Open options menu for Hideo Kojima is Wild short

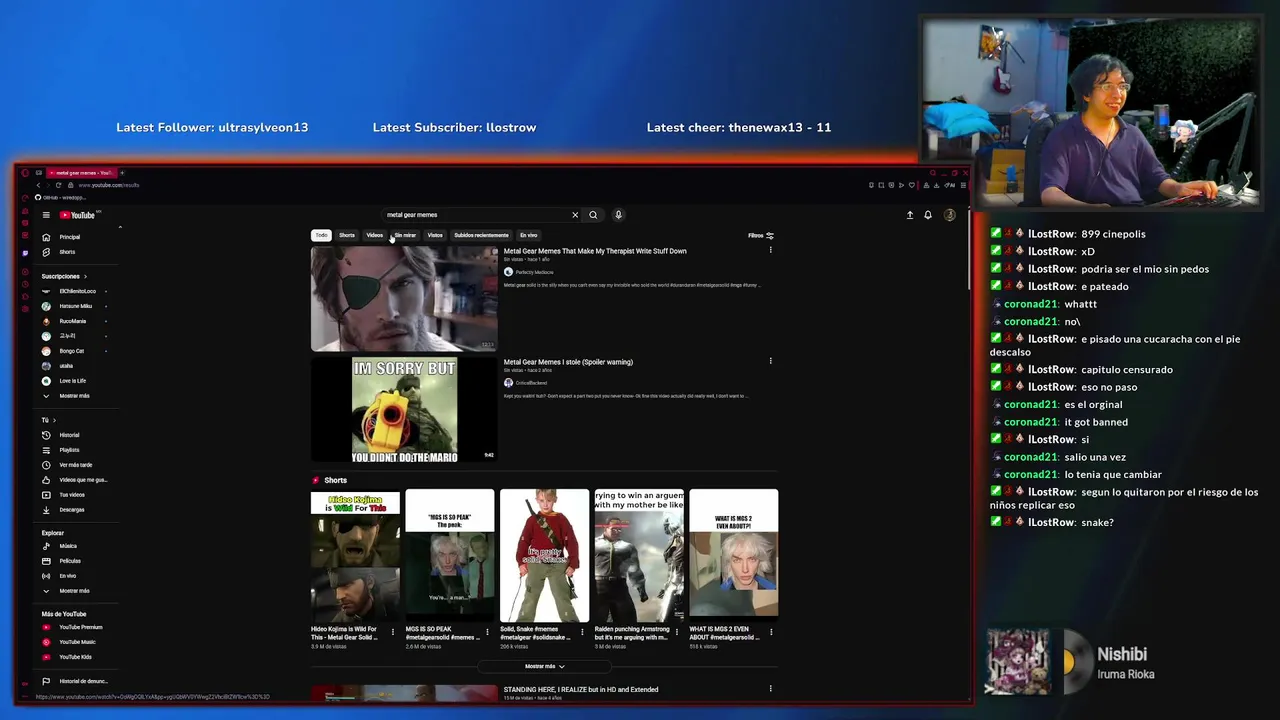[392, 632]
